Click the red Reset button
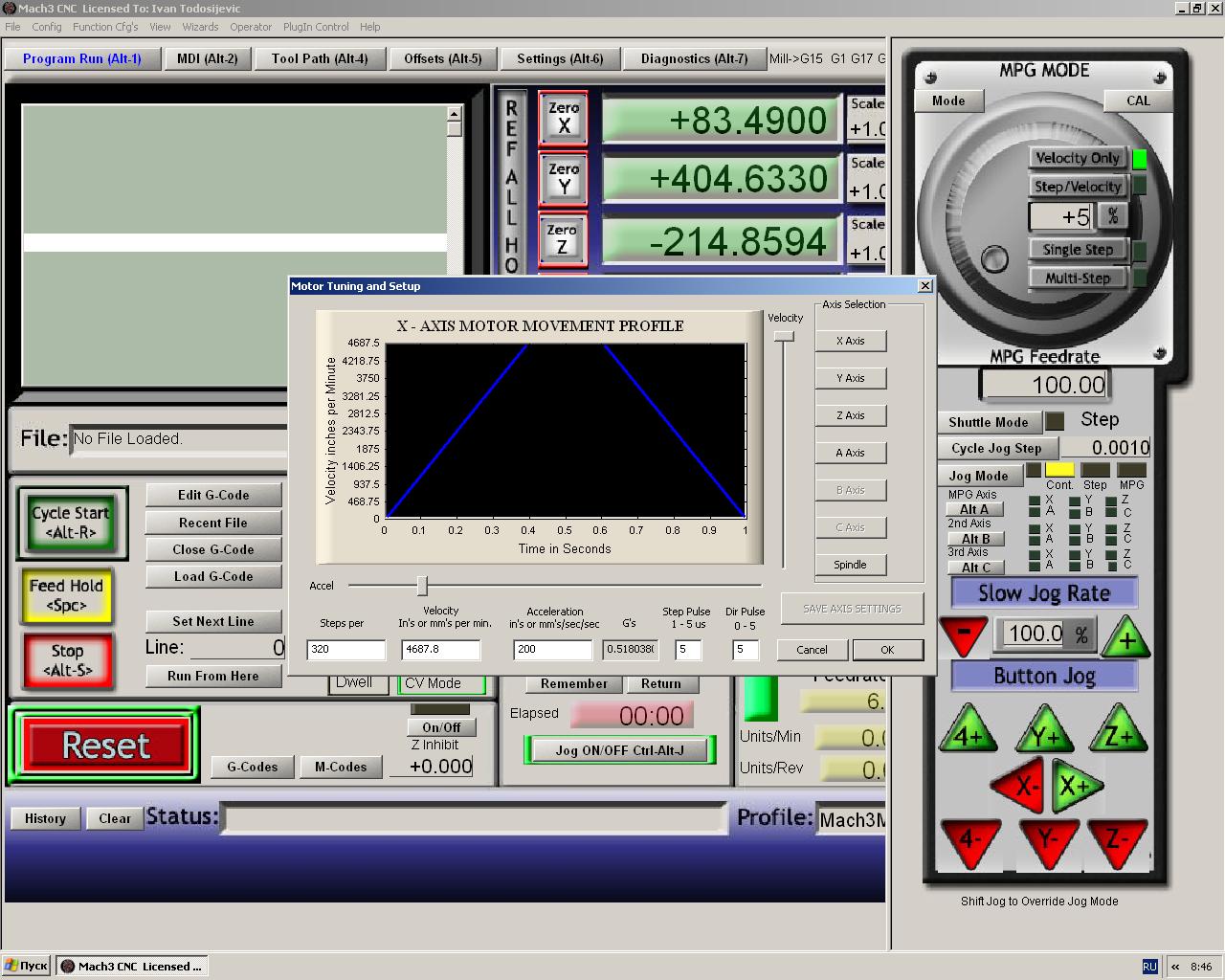Image resolution: width=1225 pixels, height=980 pixels. coord(105,746)
